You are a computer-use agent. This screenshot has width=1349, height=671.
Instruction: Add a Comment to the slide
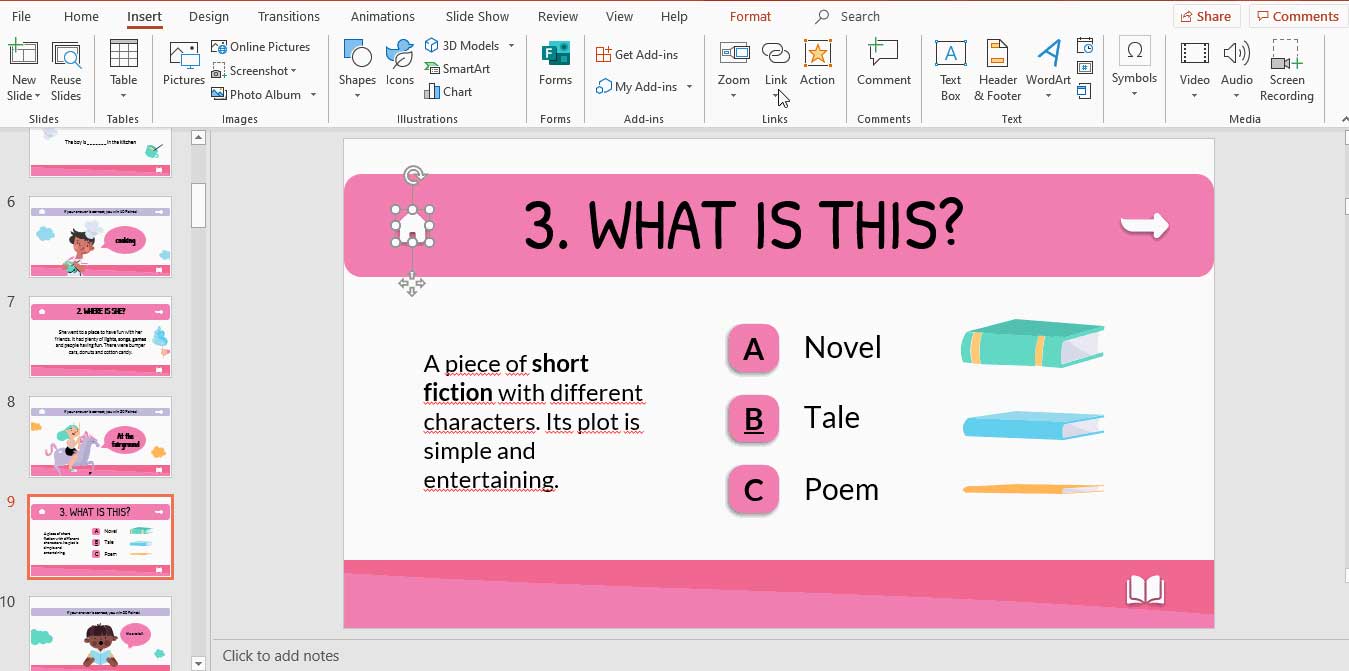883,70
